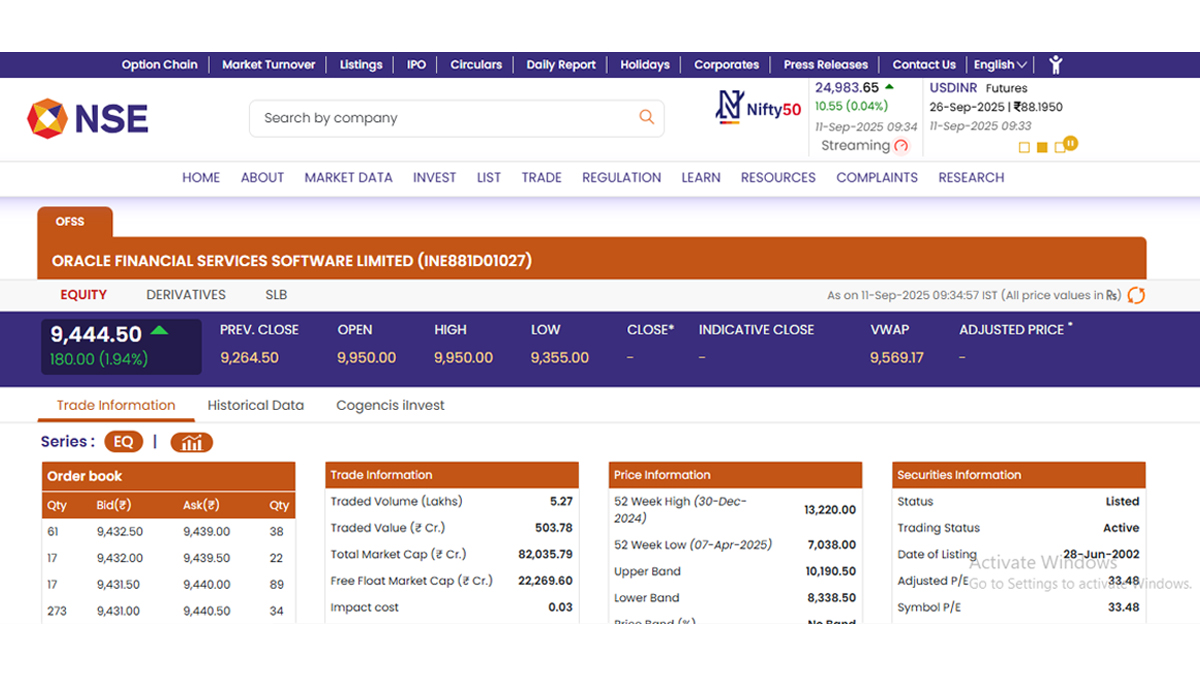Switch to the DERIVATIVES tab
1200x675 pixels.
coord(186,295)
